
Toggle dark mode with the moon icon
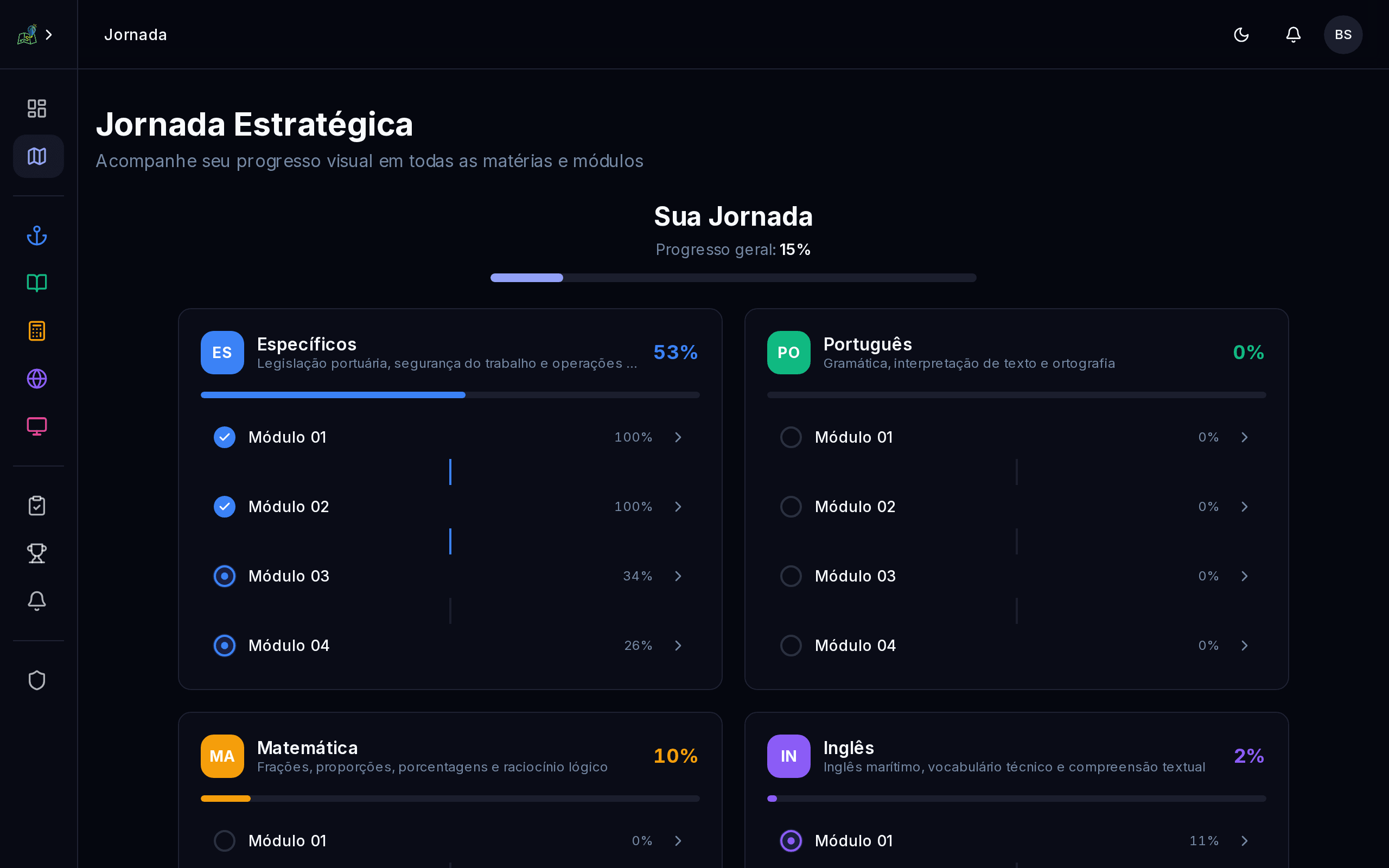[1241, 34]
